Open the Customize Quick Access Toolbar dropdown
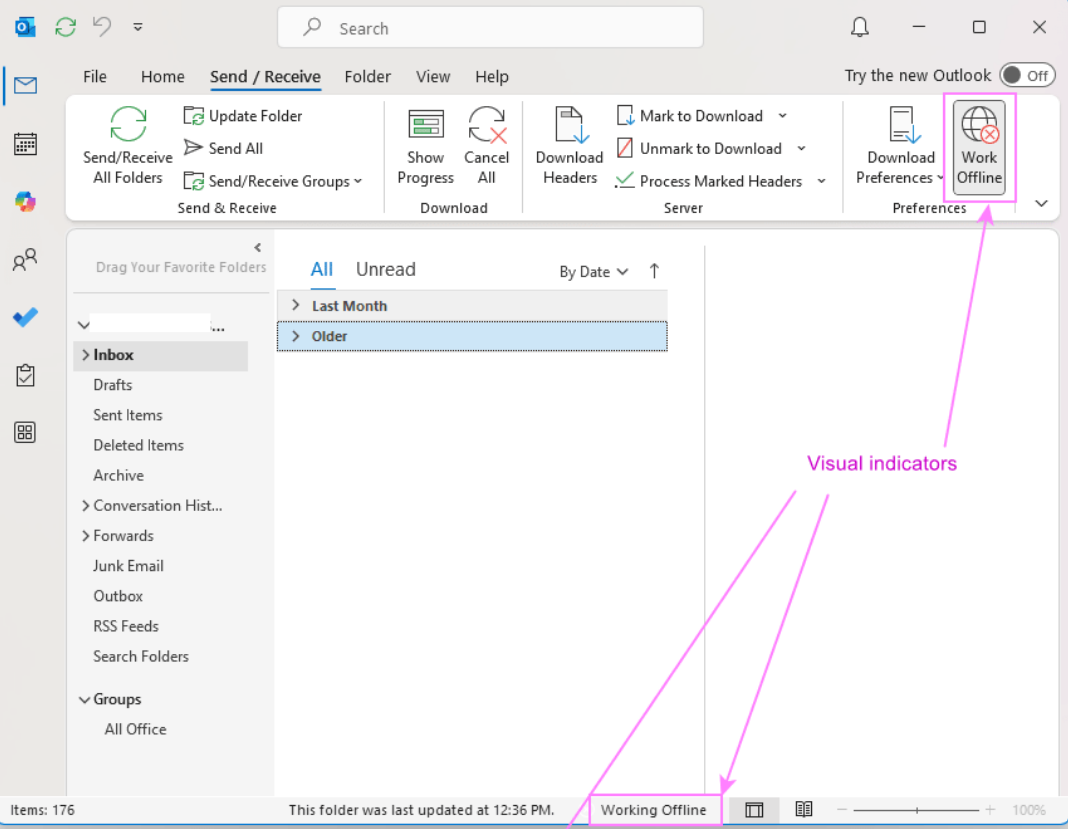 (x=138, y=27)
